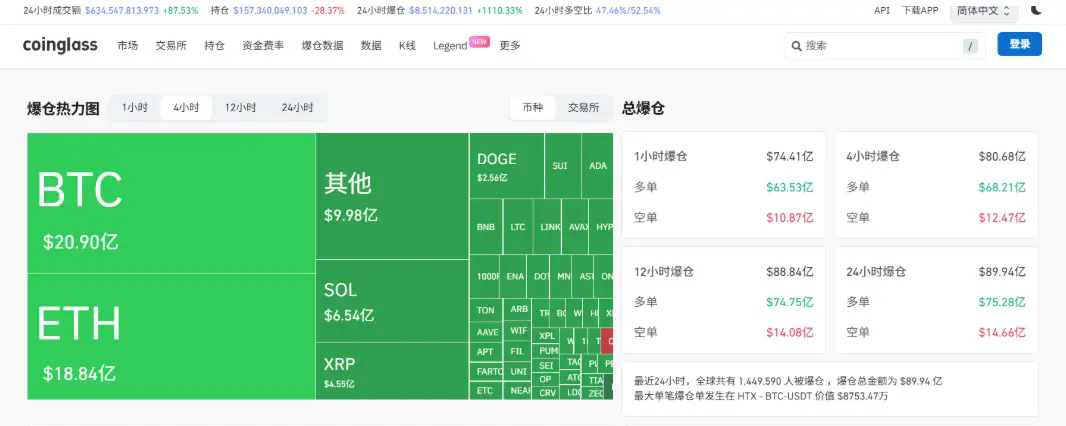Click the 登录 login button
The width and height of the screenshot is (1066, 426).
click(x=1019, y=44)
